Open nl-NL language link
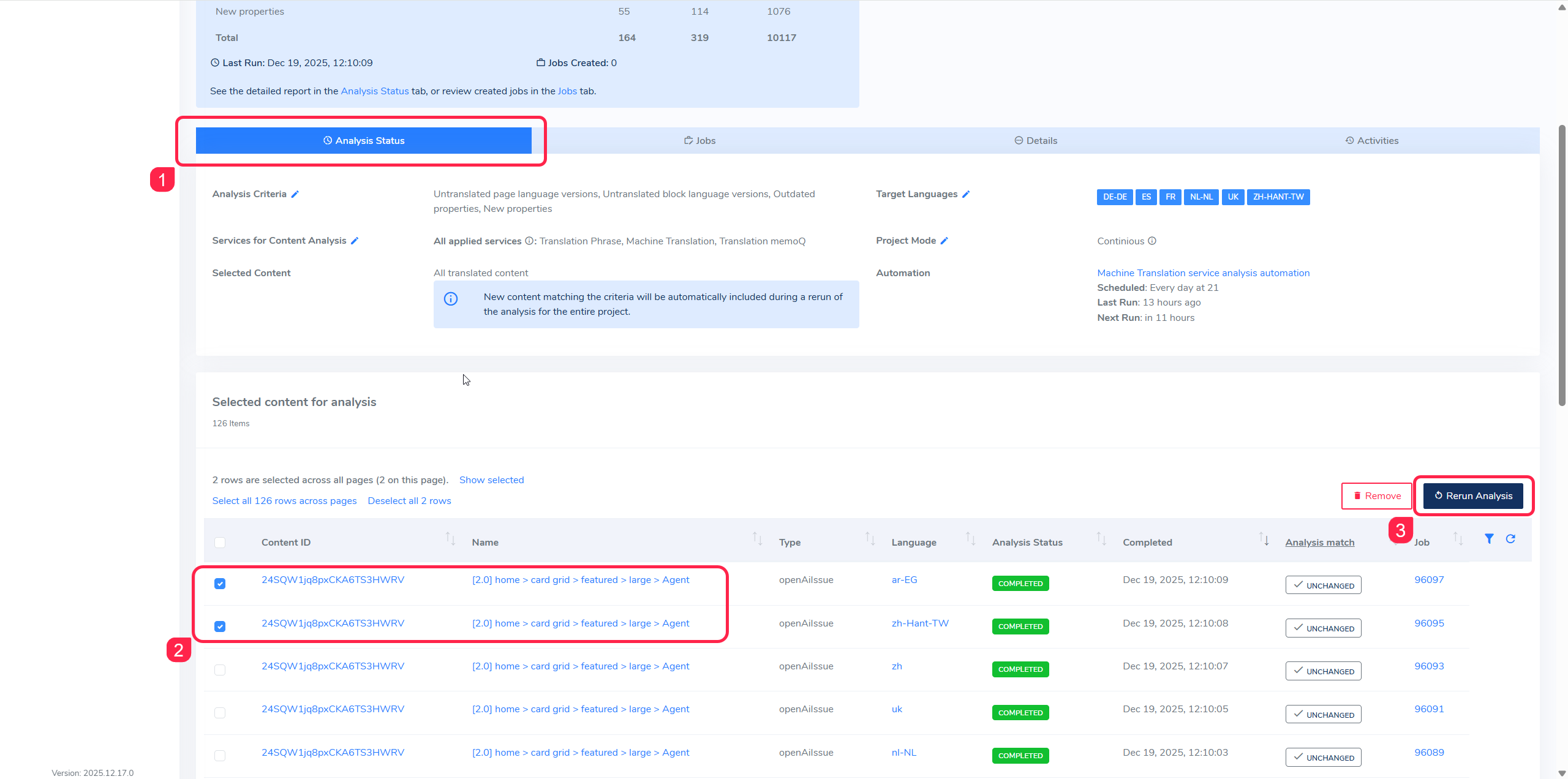Viewport: 1568px width, 779px height. (904, 753)
